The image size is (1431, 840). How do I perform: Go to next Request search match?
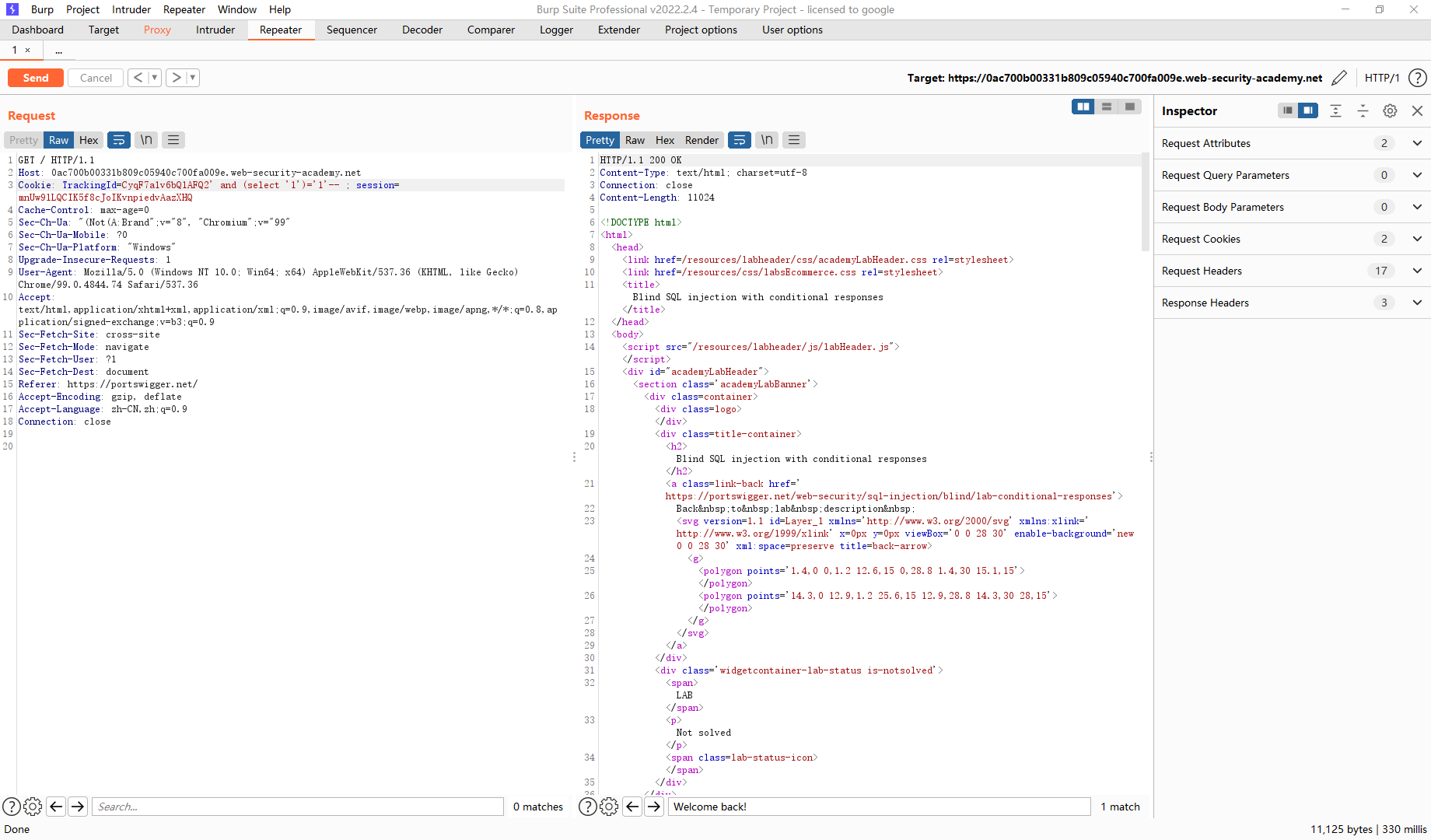click(x=78, y=807)
